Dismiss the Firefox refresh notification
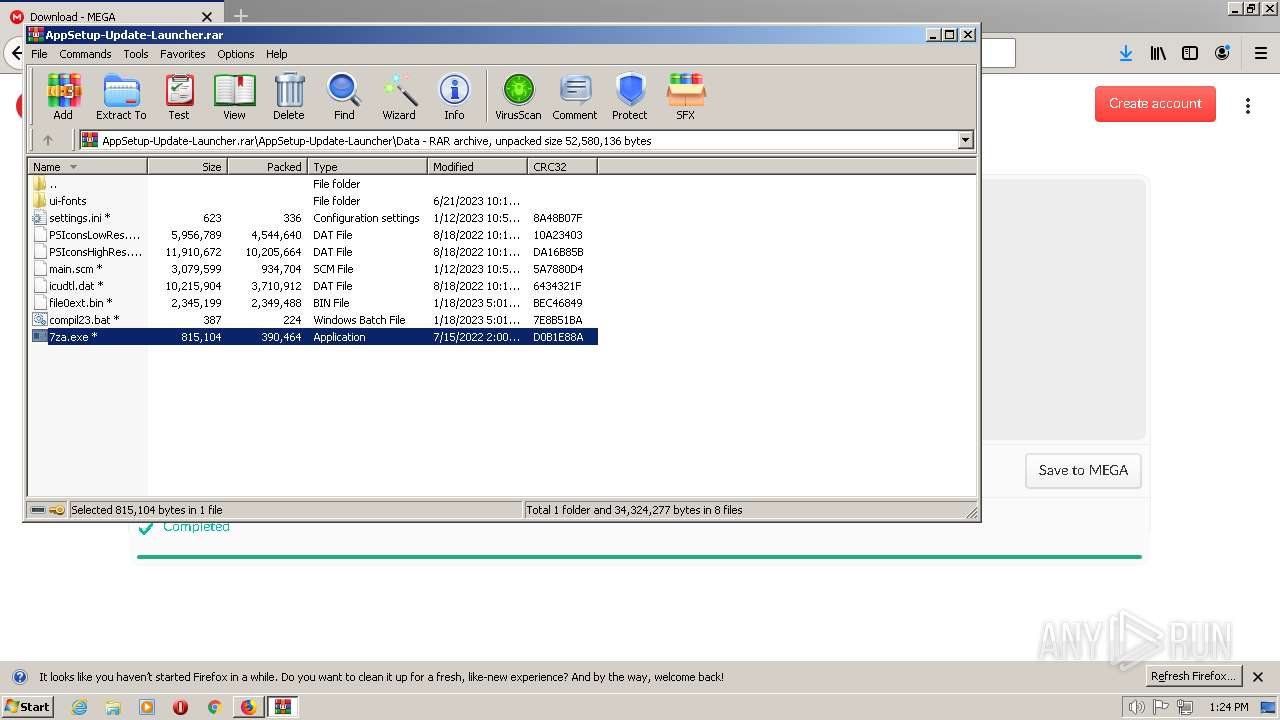 coord(1258,677)
